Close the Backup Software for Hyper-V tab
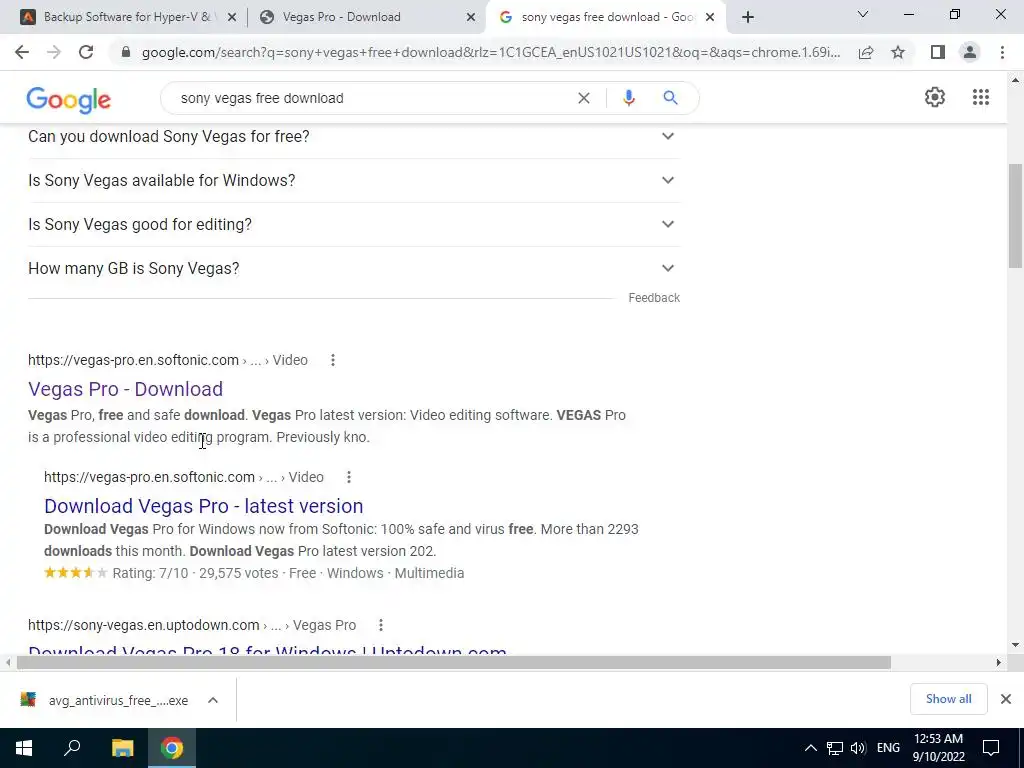Screen dimensions: 1024x768 232,18
